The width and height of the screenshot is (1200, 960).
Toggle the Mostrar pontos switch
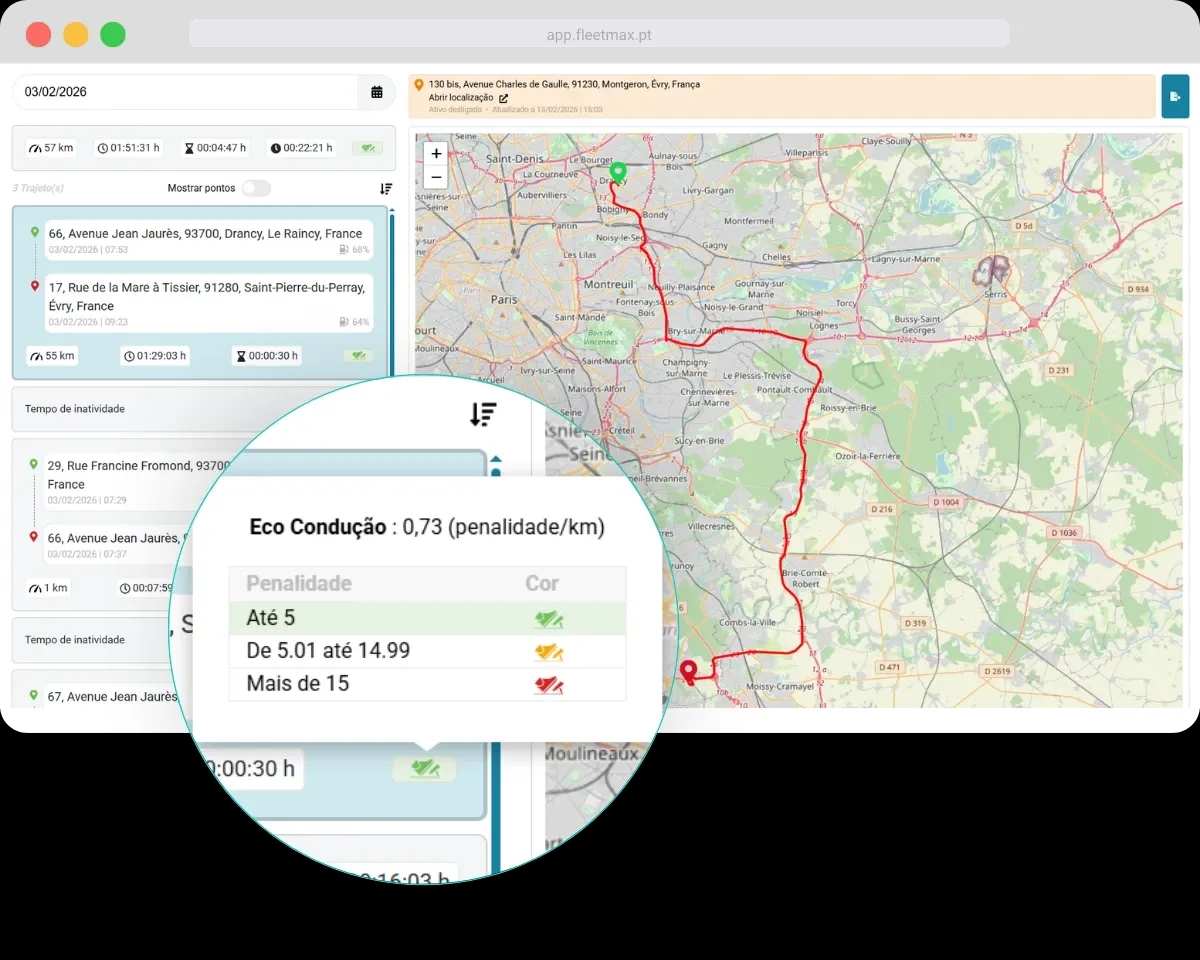pyautogui.click(x=256, y=188)
